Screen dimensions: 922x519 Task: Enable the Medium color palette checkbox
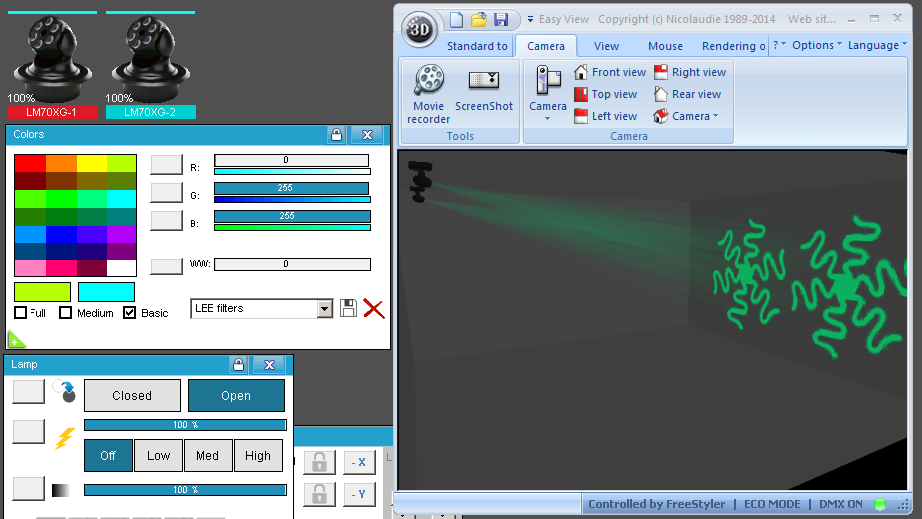(66, 313)
